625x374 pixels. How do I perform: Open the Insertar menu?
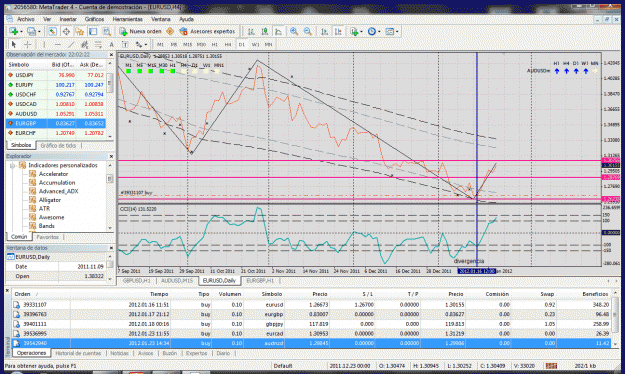(x=68, y=19)
